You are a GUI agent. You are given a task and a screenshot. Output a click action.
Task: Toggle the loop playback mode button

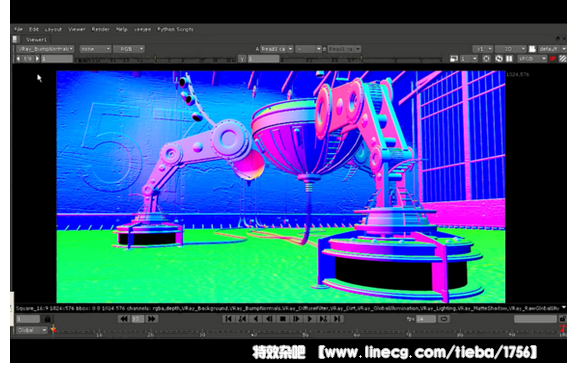click(444, 319)
